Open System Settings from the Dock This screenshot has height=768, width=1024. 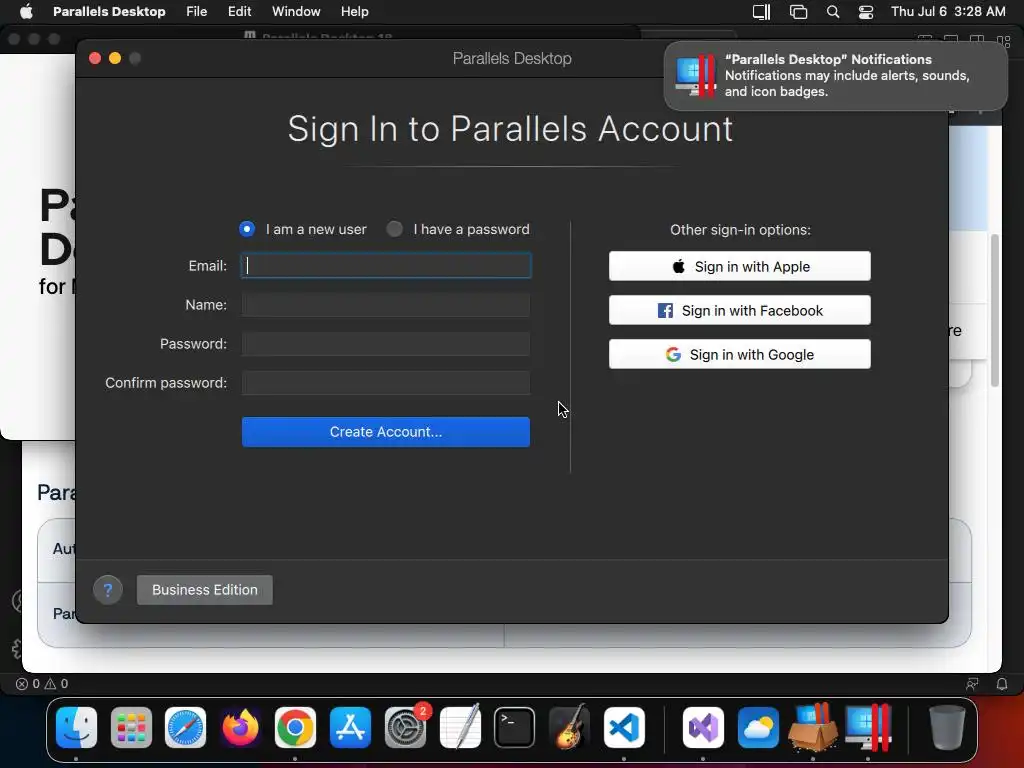click(406, 728)
